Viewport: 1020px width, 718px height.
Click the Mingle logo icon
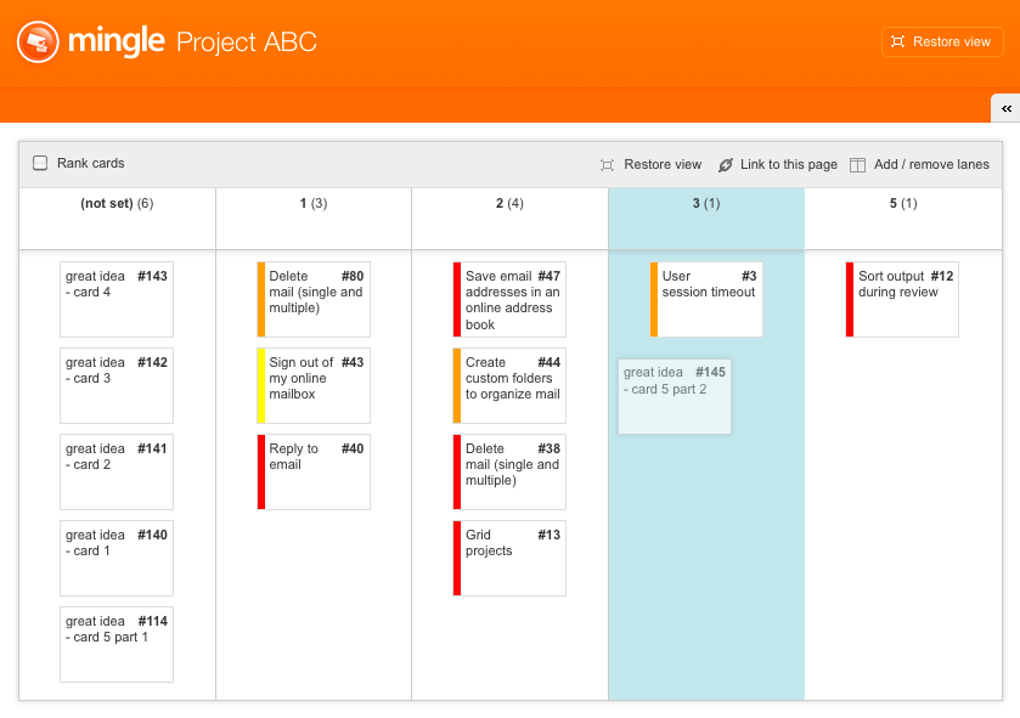(38, 42)
